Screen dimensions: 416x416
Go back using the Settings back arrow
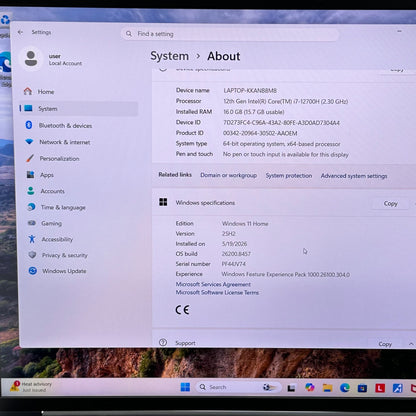tap(21, 32)
